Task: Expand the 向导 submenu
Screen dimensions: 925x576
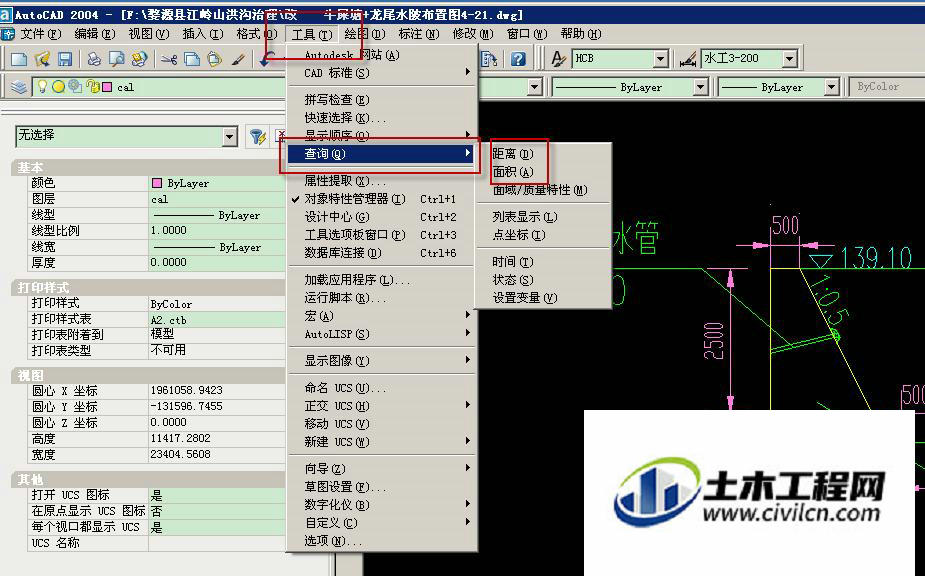Action: coord(382,469)
